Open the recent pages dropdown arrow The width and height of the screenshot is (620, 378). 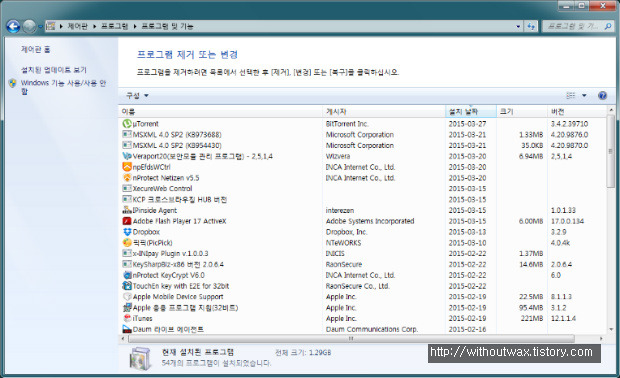click(40, 27)
